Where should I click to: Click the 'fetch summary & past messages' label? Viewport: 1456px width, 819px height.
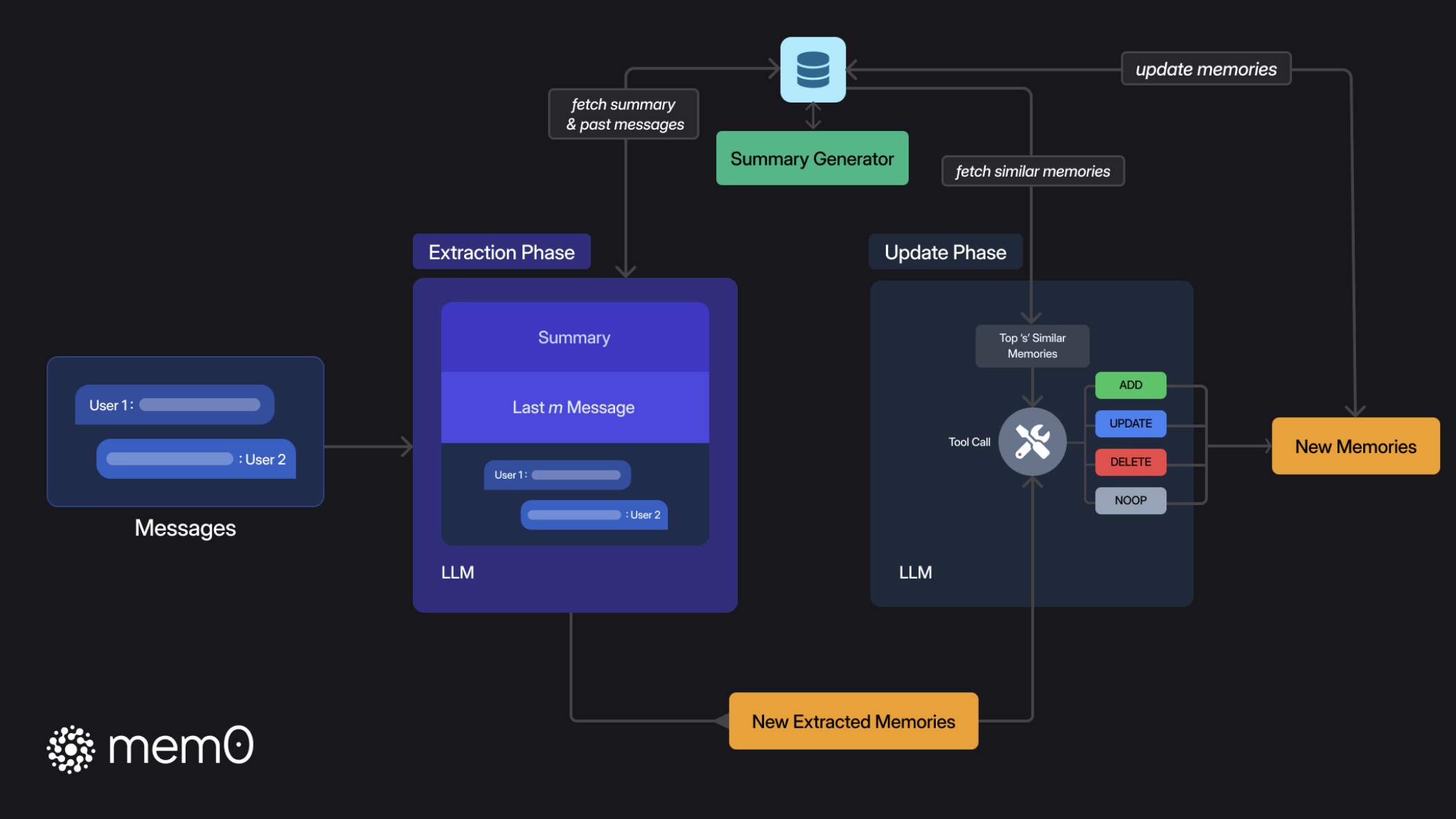point(623,114)
